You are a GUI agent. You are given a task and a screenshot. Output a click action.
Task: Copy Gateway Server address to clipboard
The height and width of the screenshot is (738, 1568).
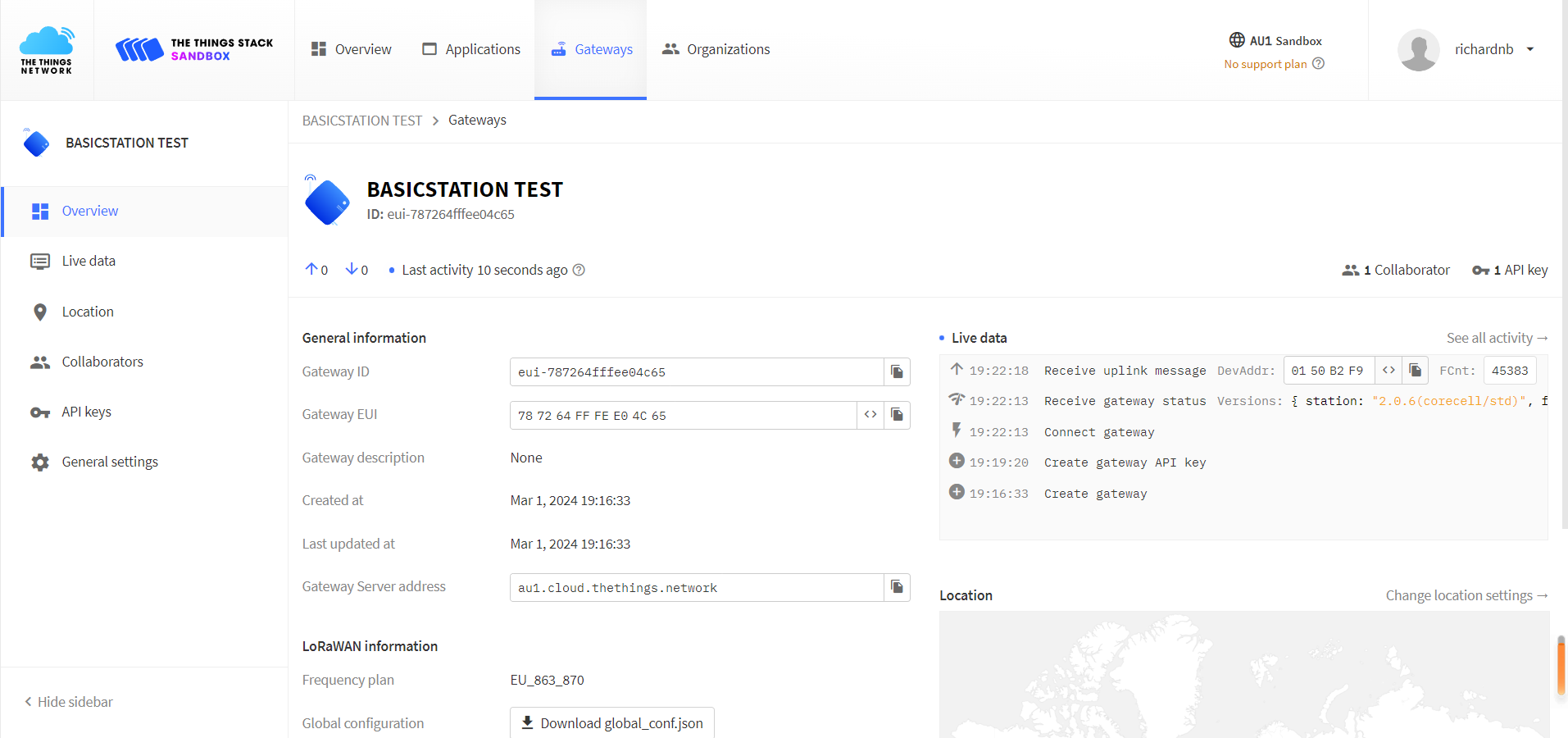pyautogui.click(x=897, y=587)
